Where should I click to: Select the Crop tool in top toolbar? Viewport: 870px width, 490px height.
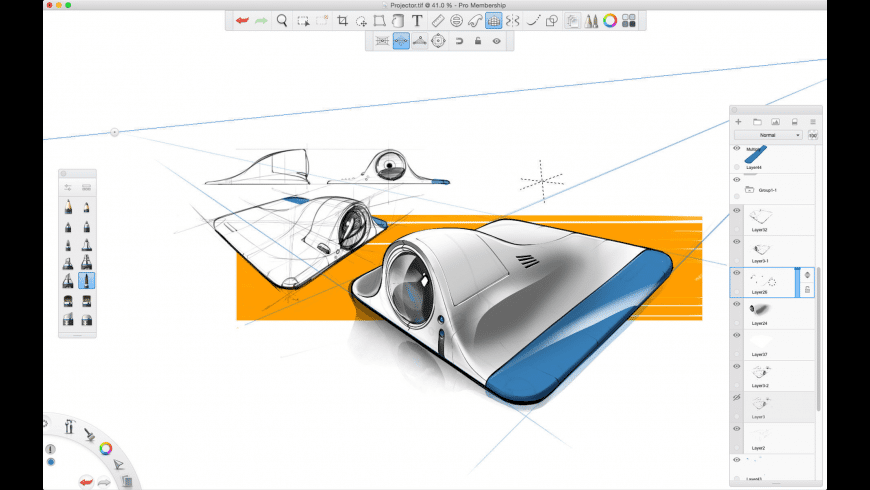tap(342, 20)
